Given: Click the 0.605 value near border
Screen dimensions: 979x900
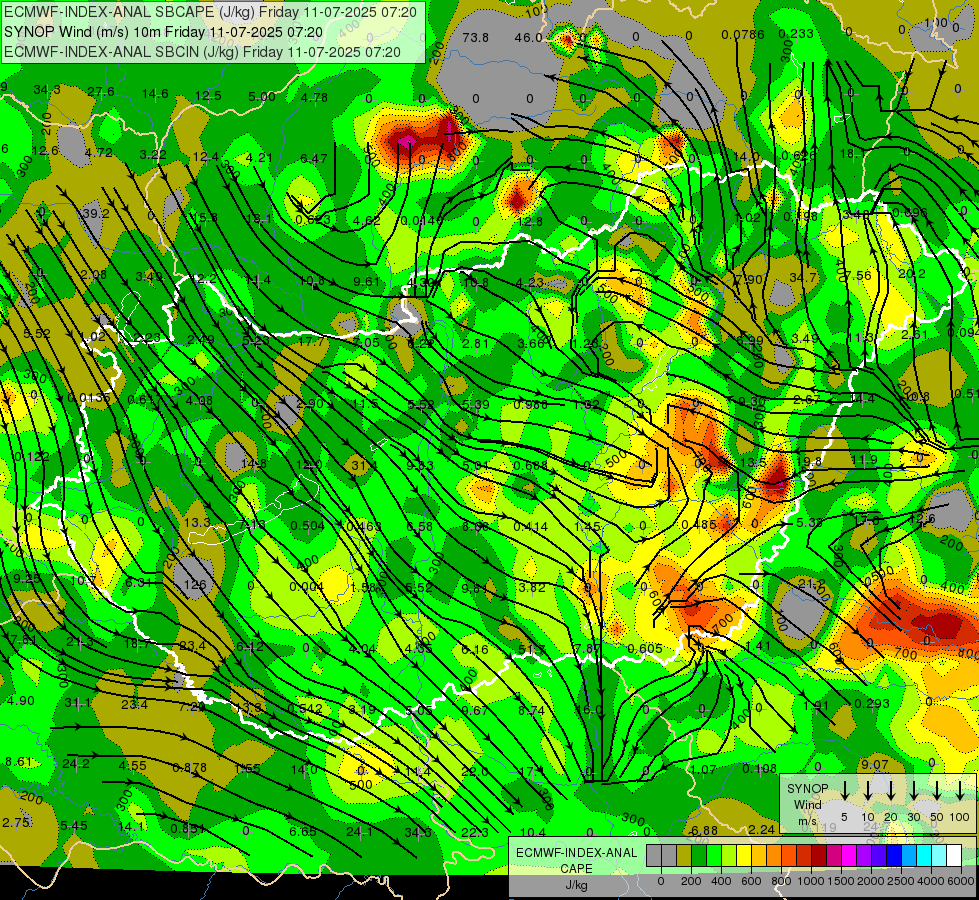Looking at the screenshot, I should pyautogui.click(x=645, y=648).
